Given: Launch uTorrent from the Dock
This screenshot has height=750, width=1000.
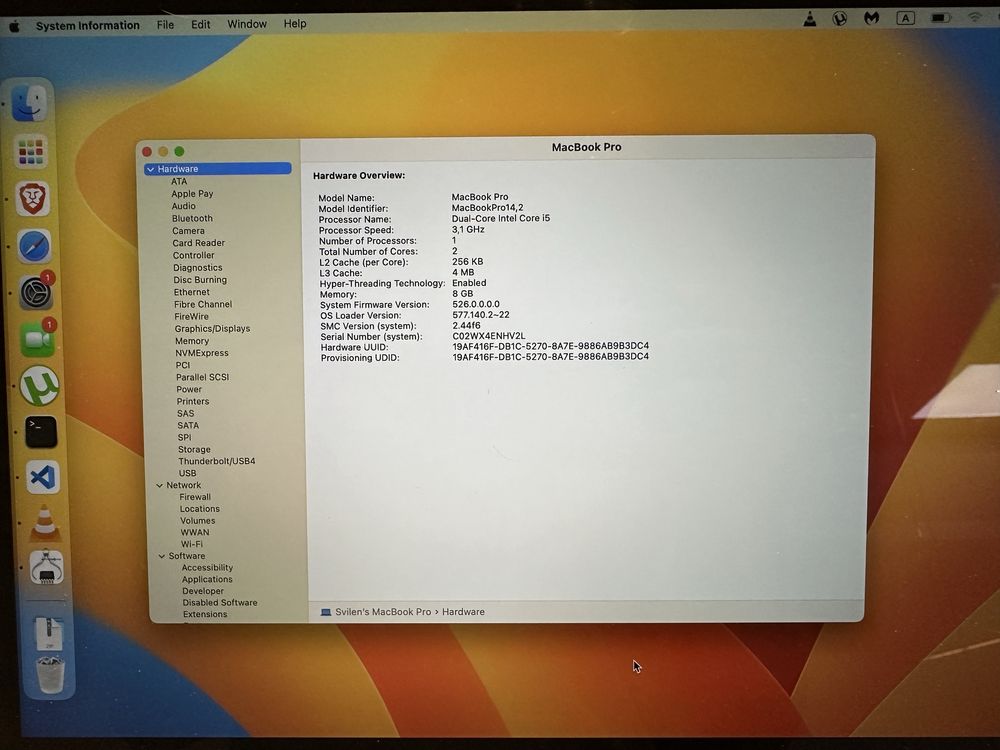Looking at the screenshot, I should (40, 386).
